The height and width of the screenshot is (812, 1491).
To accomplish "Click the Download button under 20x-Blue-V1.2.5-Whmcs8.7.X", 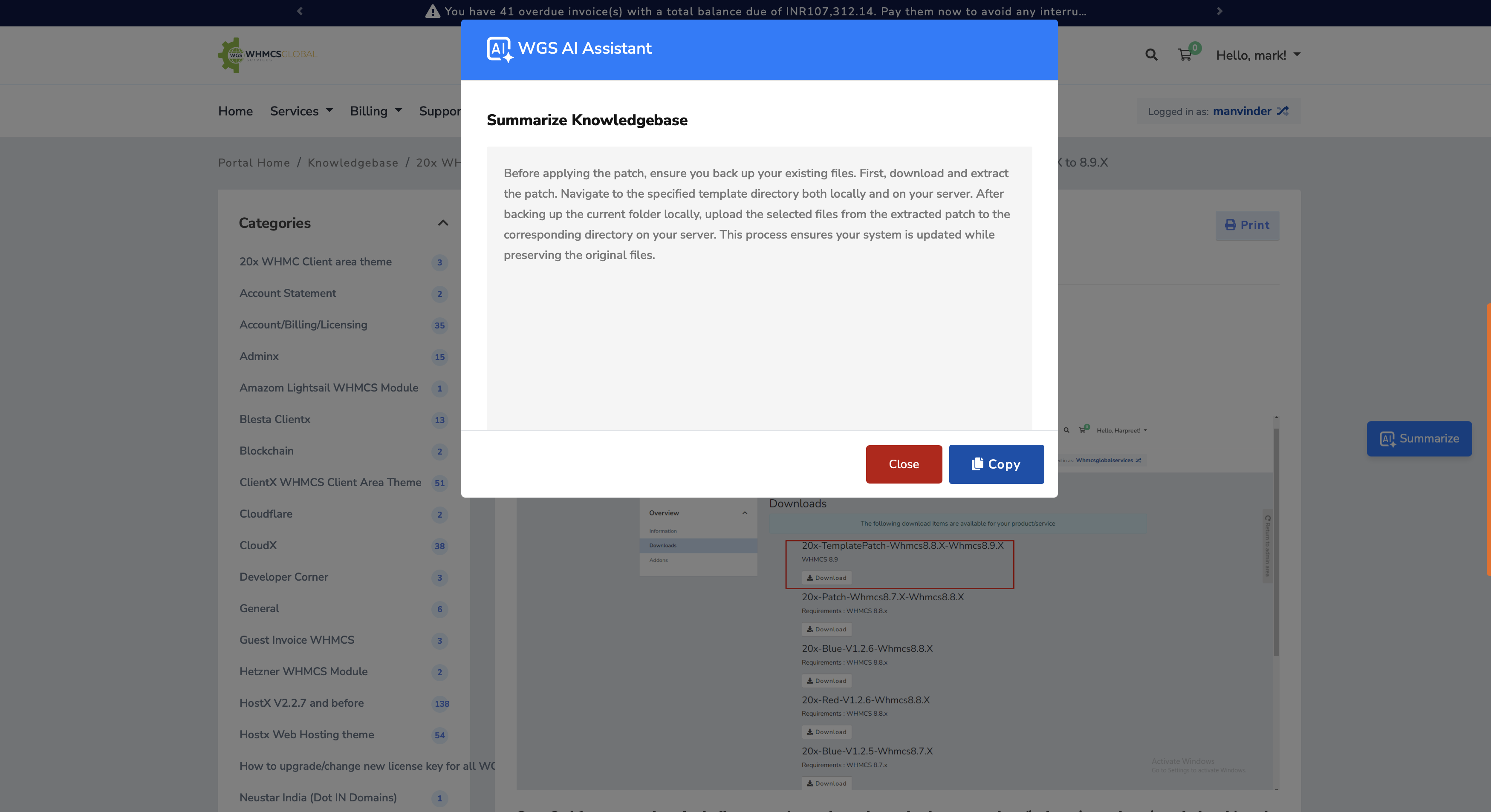I will coord(826,783).
